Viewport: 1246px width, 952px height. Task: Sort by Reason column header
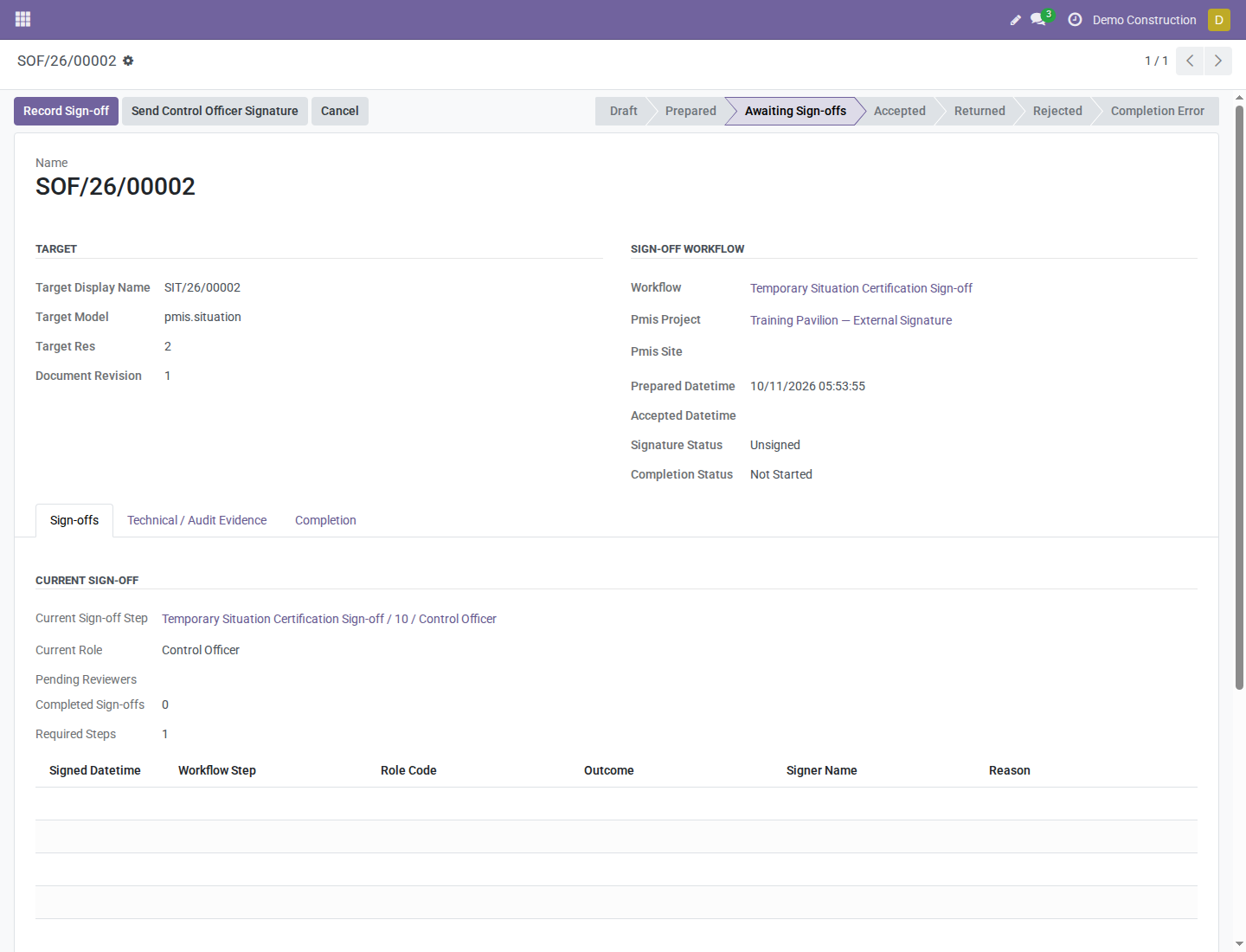(x=1010, y=770)
